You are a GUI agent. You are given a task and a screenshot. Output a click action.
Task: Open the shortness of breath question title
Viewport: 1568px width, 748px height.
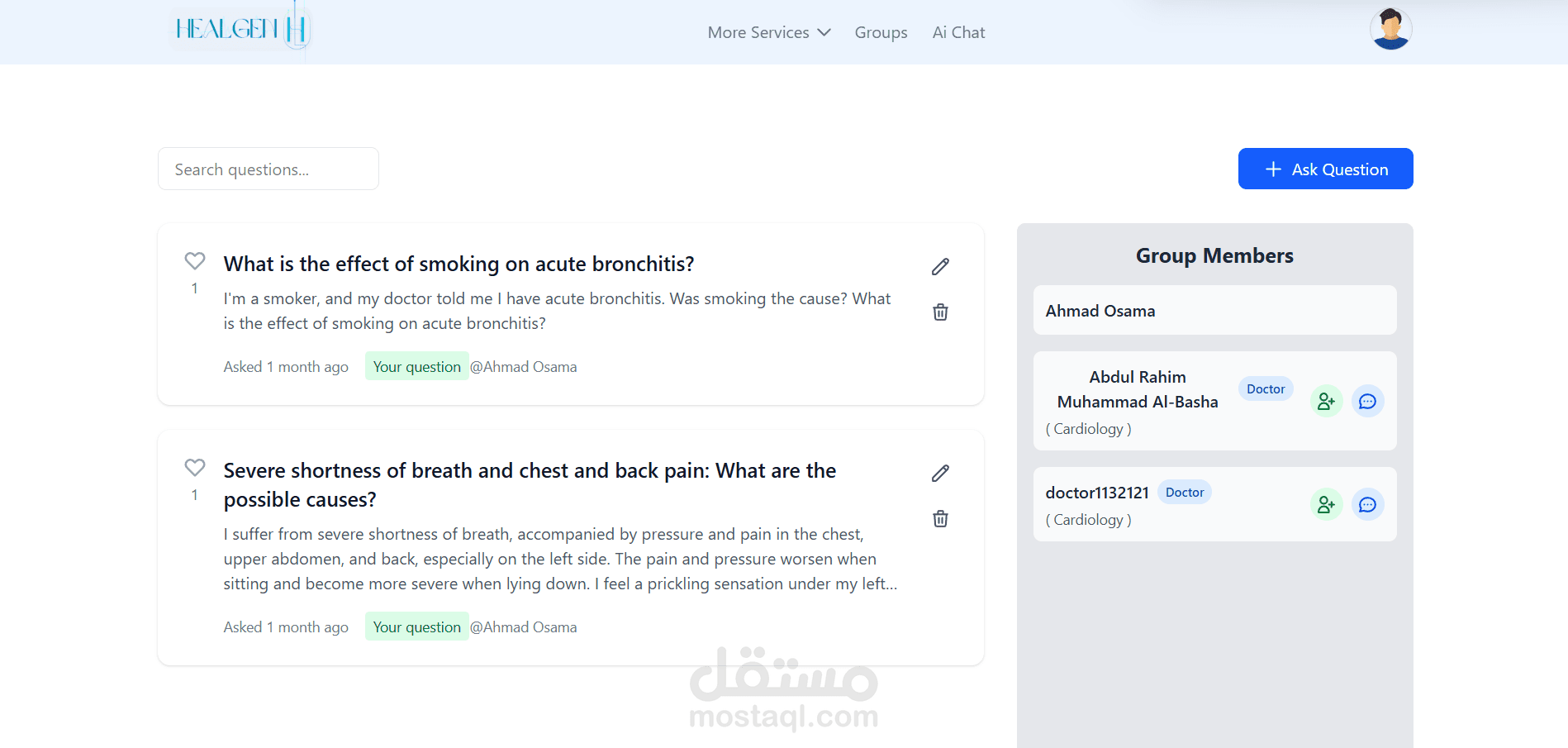[530, 484]
